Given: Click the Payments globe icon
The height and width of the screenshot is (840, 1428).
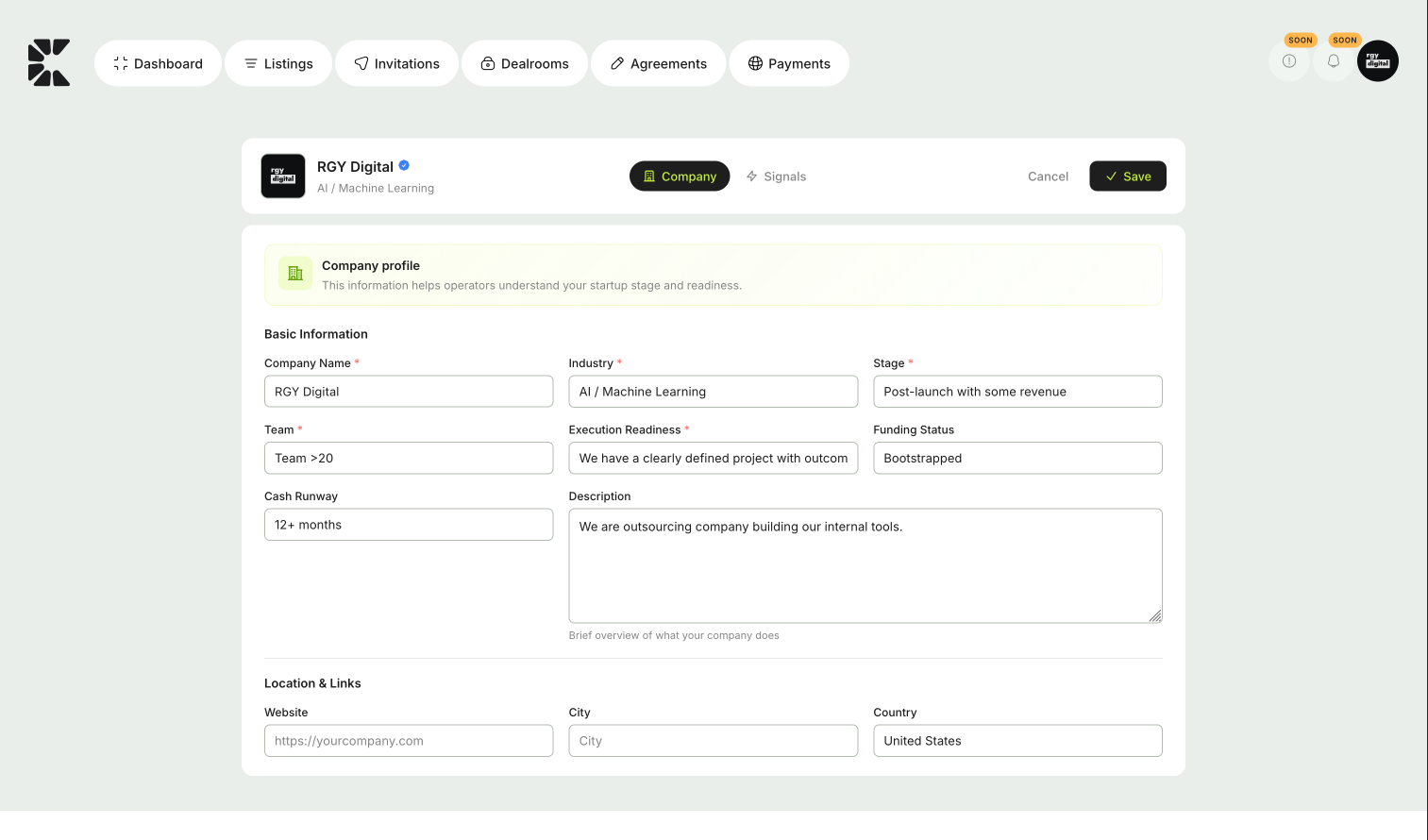Looking at the screenshot, I should pos(755,63).
